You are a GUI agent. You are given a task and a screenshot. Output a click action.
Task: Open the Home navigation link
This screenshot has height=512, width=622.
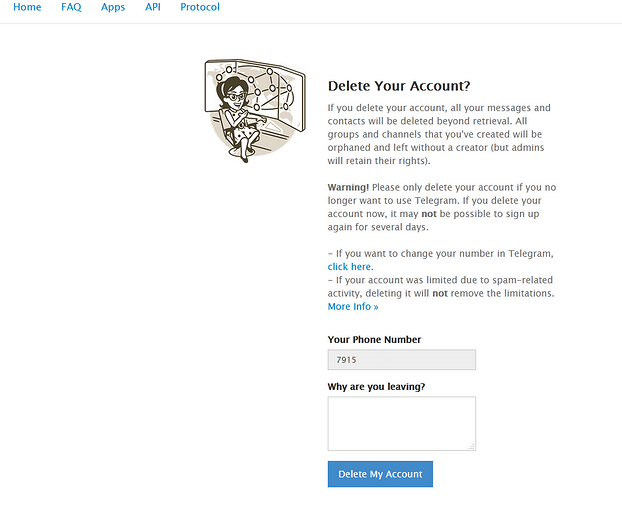27,7
